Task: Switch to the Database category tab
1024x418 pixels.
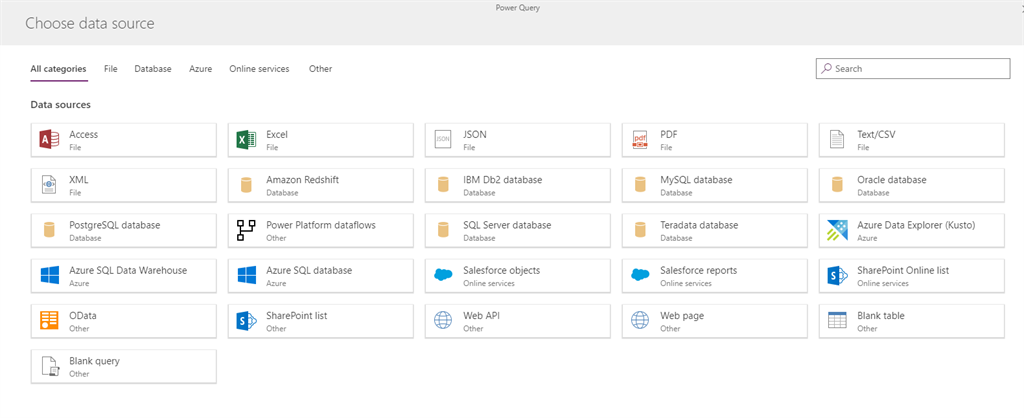Action: (153, 69)
